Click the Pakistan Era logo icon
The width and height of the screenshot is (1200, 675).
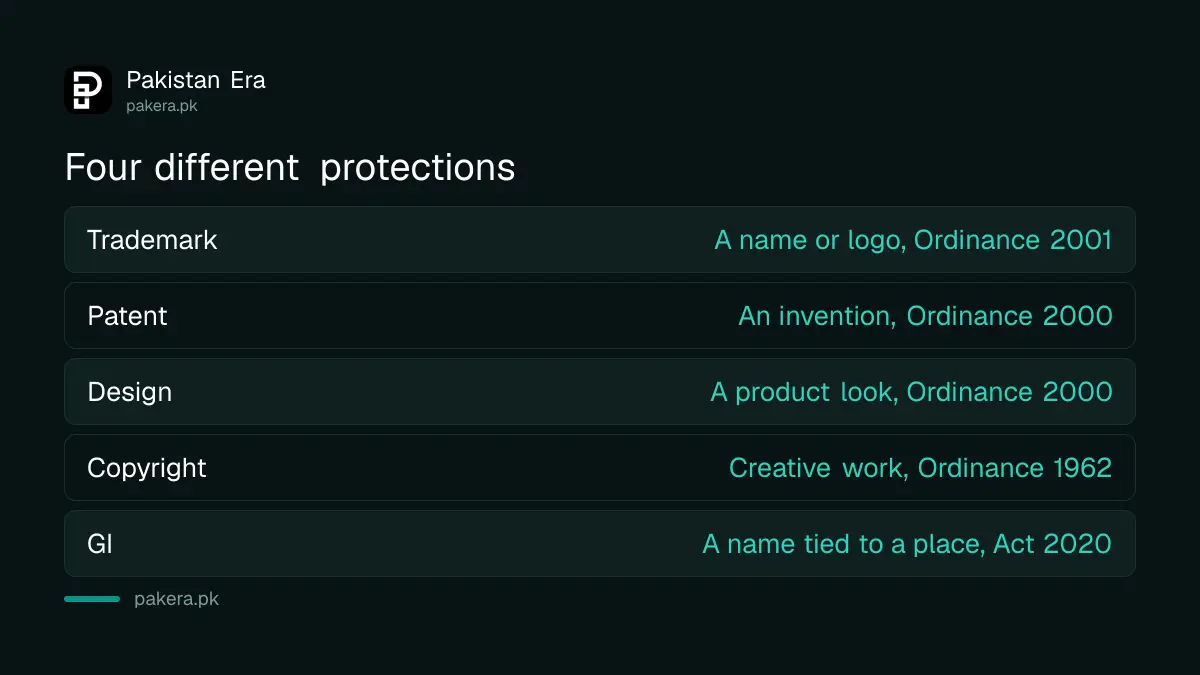click(x=88, y=90)
